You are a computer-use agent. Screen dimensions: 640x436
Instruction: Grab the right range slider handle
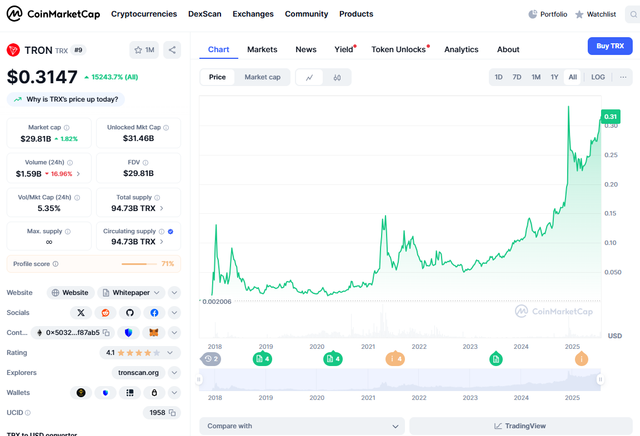coord(600,380)
